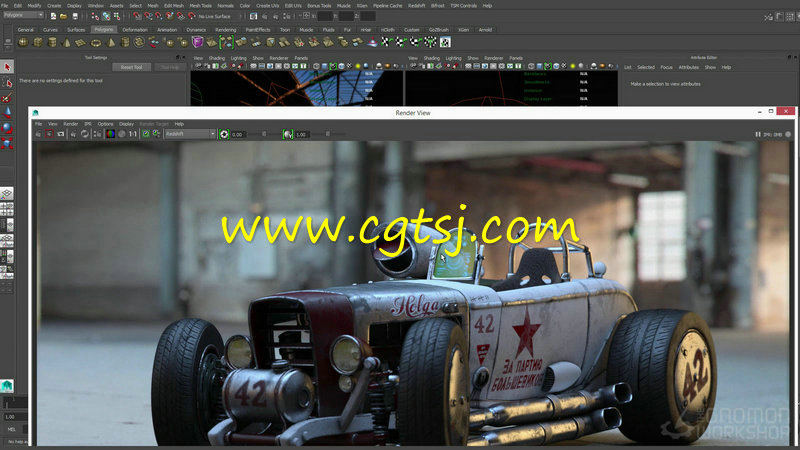Switch to the Curves shelf tab
800x450 pixels.
(51, 30)
